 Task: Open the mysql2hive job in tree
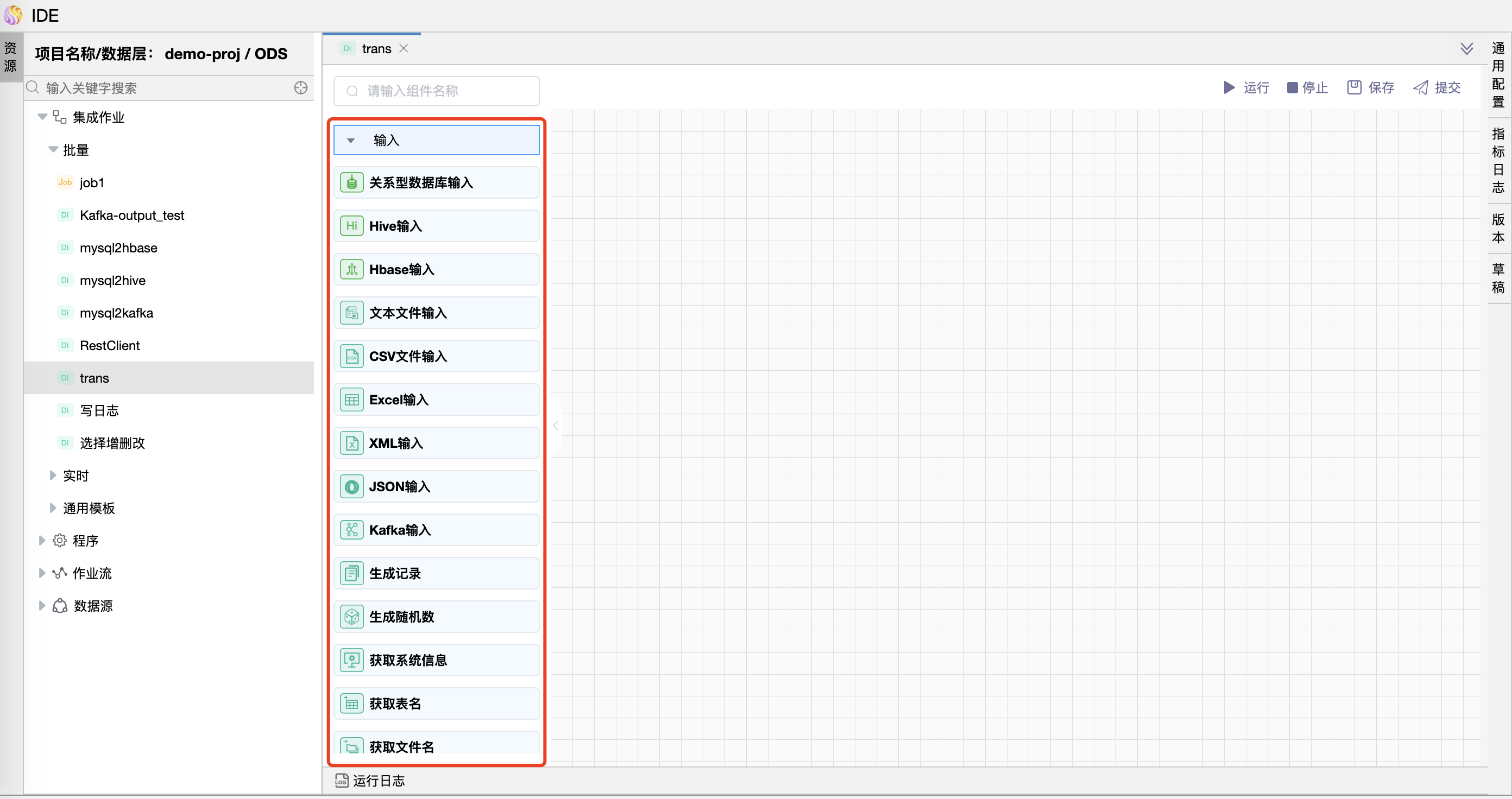tap(113, 281)
